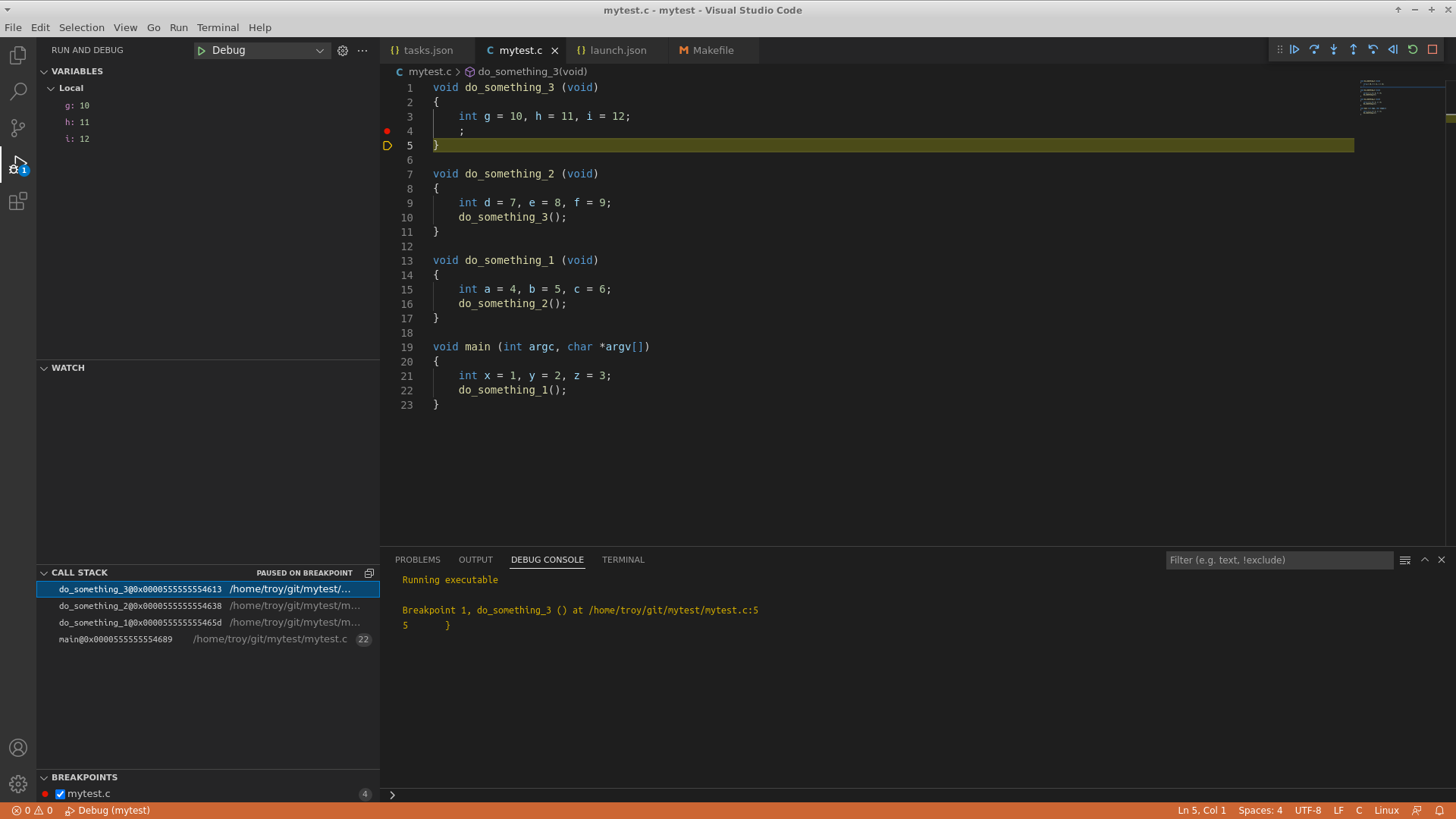Click Spaces: 4 indentation setting
The height and width of the screenshot is (819, 1456).
coord(1260,811)
